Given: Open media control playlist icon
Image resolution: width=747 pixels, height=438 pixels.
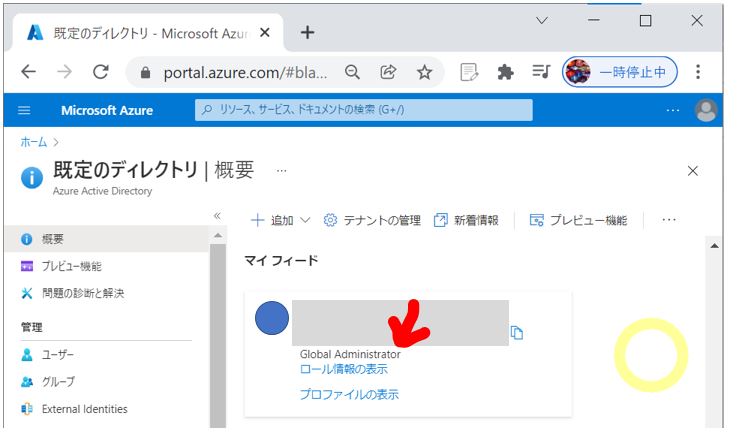Looking at the screenshot, I should pyautogui.click(x=541, y=71).
